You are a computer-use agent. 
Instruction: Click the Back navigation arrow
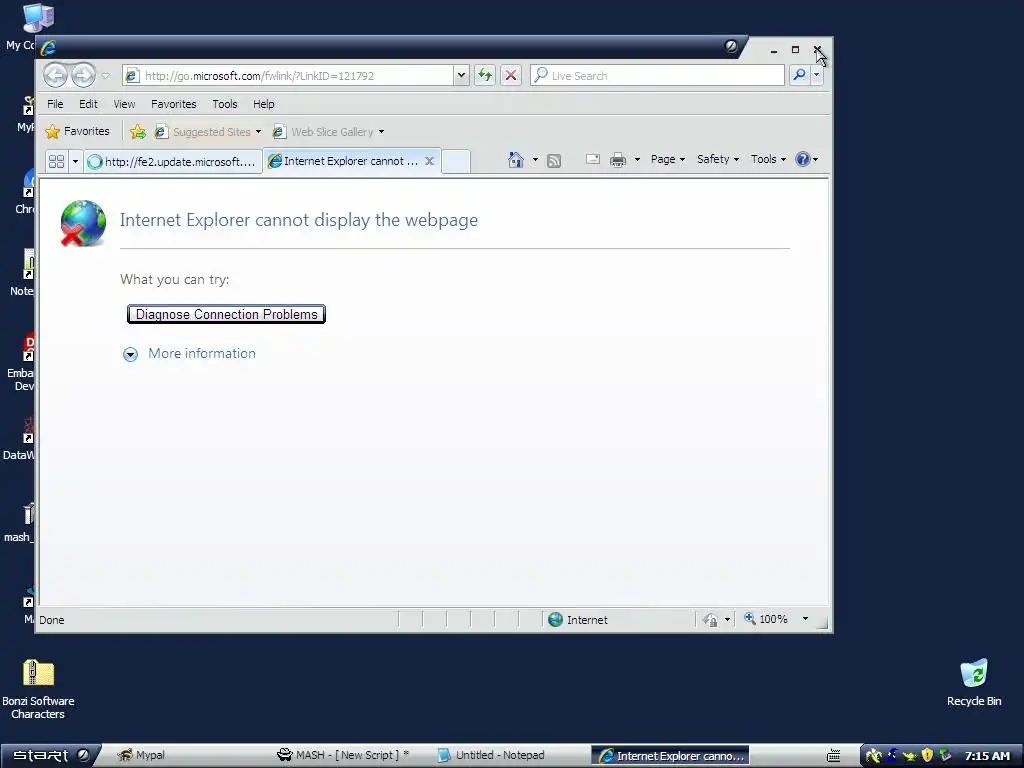[x=56, y=75]
